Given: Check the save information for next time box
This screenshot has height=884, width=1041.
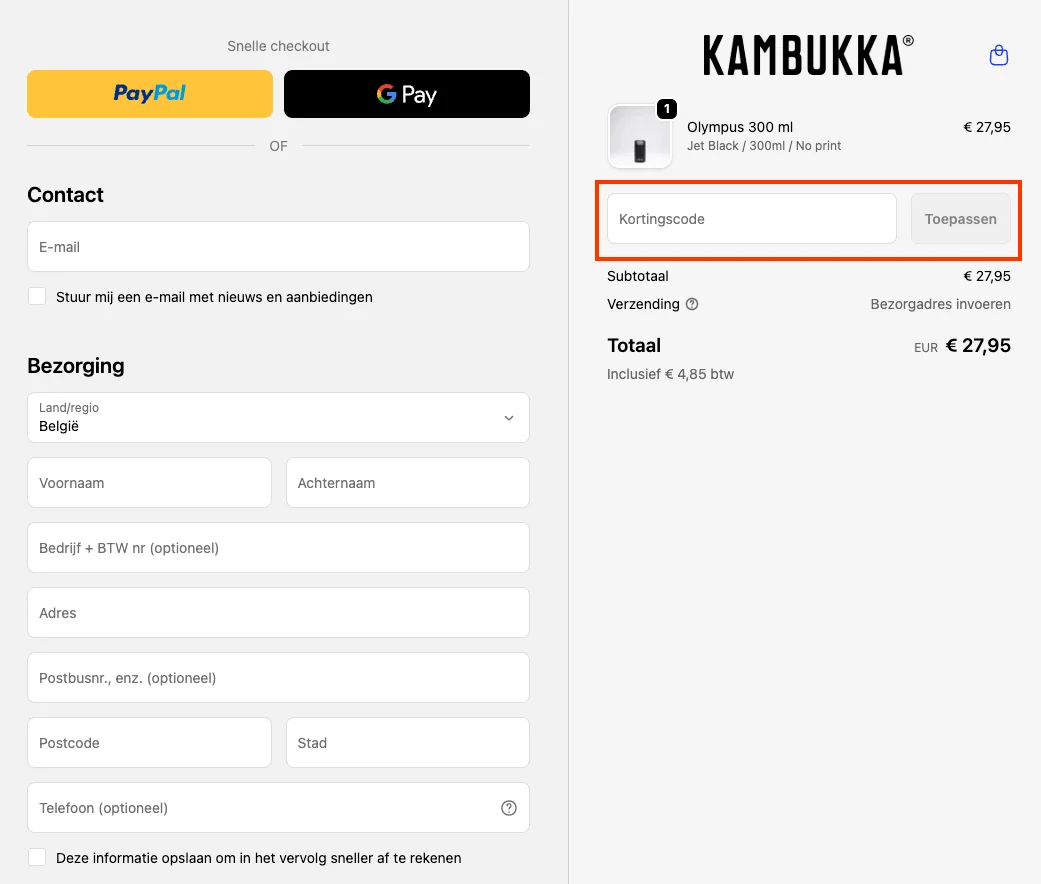Looking at the screenshot, I should click(37, 858).
